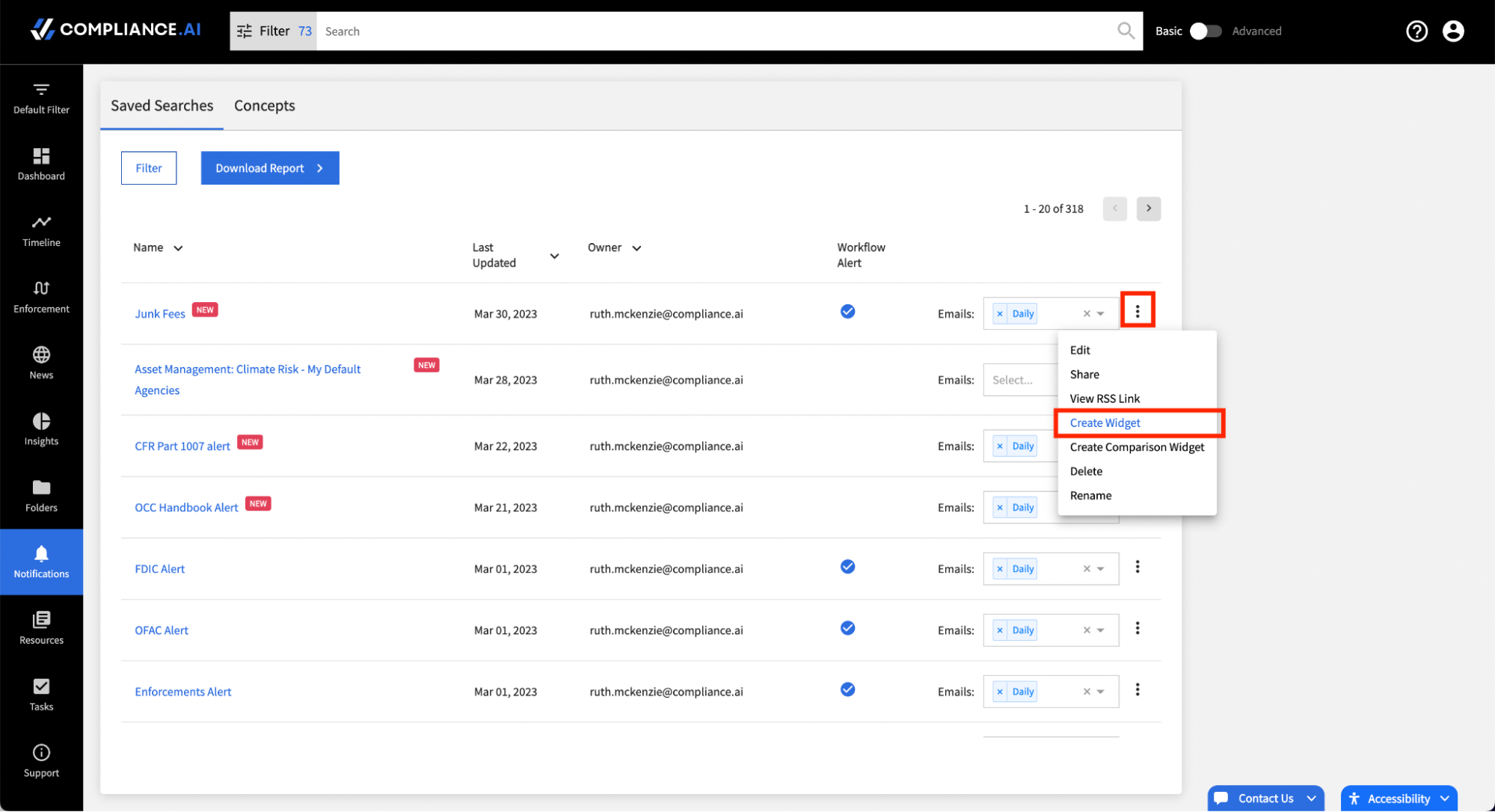Click the search magnifier icon
1495x812 pixels.
1126,31
